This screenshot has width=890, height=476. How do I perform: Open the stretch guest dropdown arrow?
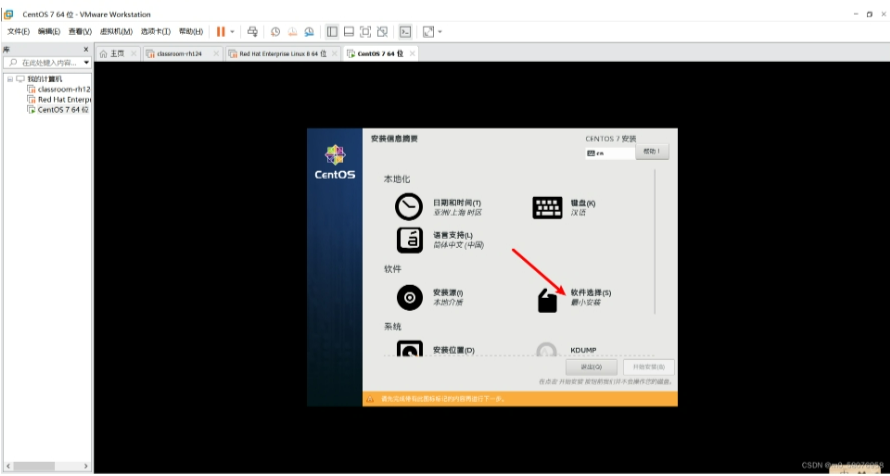(440, 32)
